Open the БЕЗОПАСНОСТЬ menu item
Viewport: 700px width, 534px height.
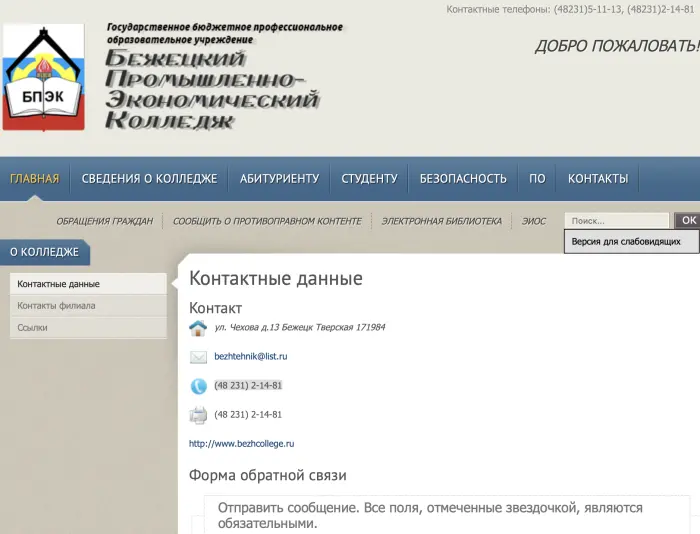[463, 179]
